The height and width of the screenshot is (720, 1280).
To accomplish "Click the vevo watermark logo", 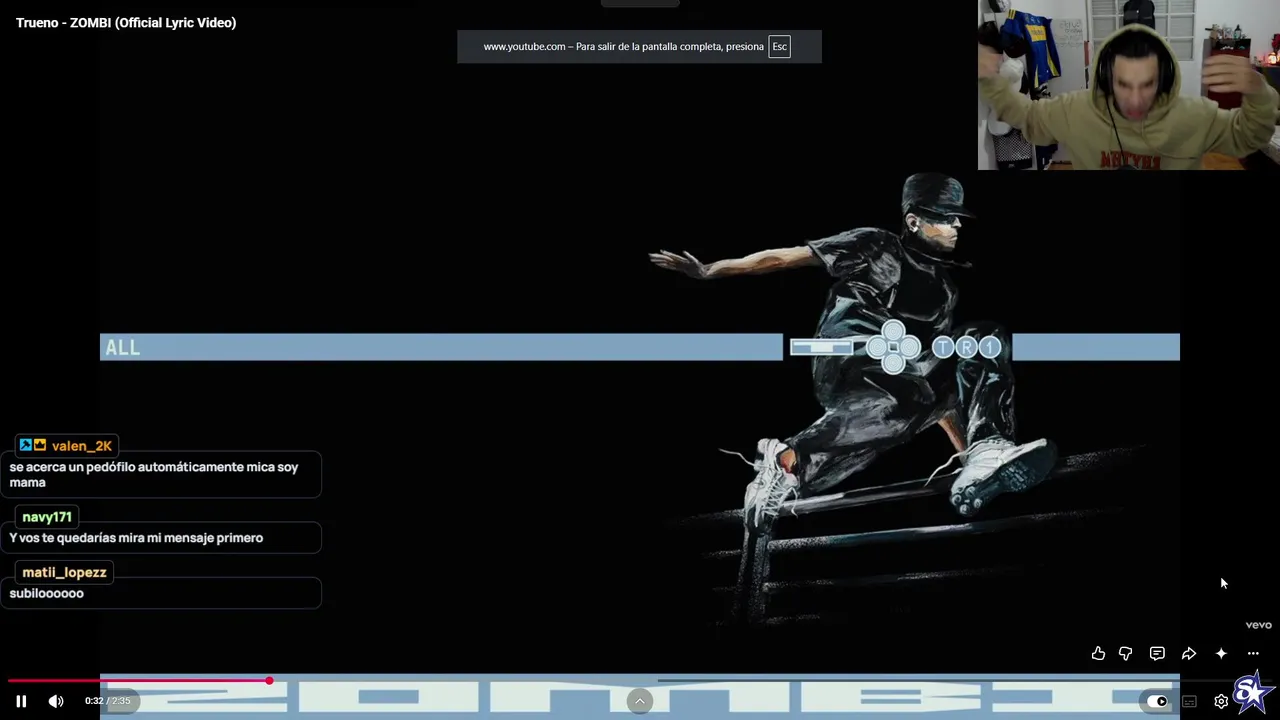I will click(x=1258, y=625).
